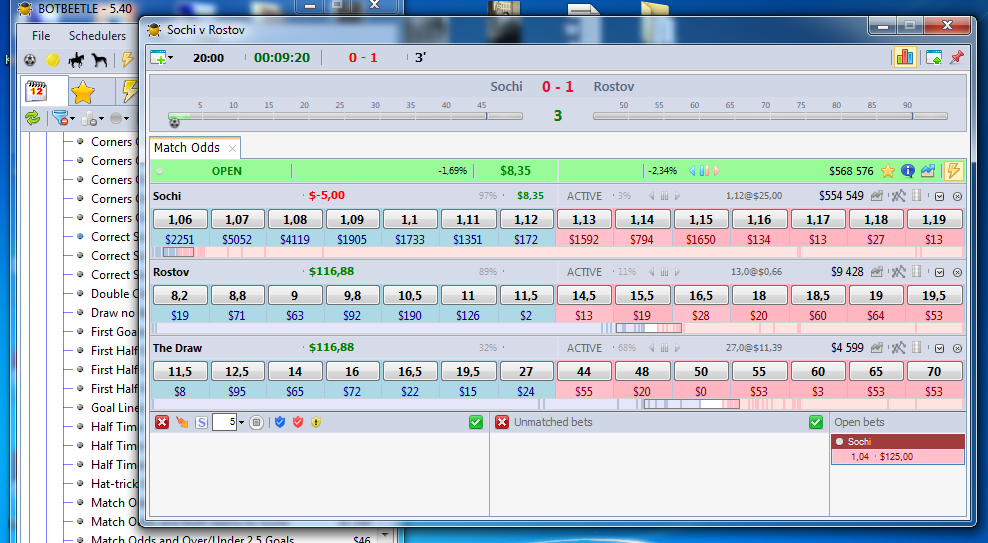Screen dimensions: 988x543
Task: Choose the horse racing icon
Action: [x=76, y=60]
